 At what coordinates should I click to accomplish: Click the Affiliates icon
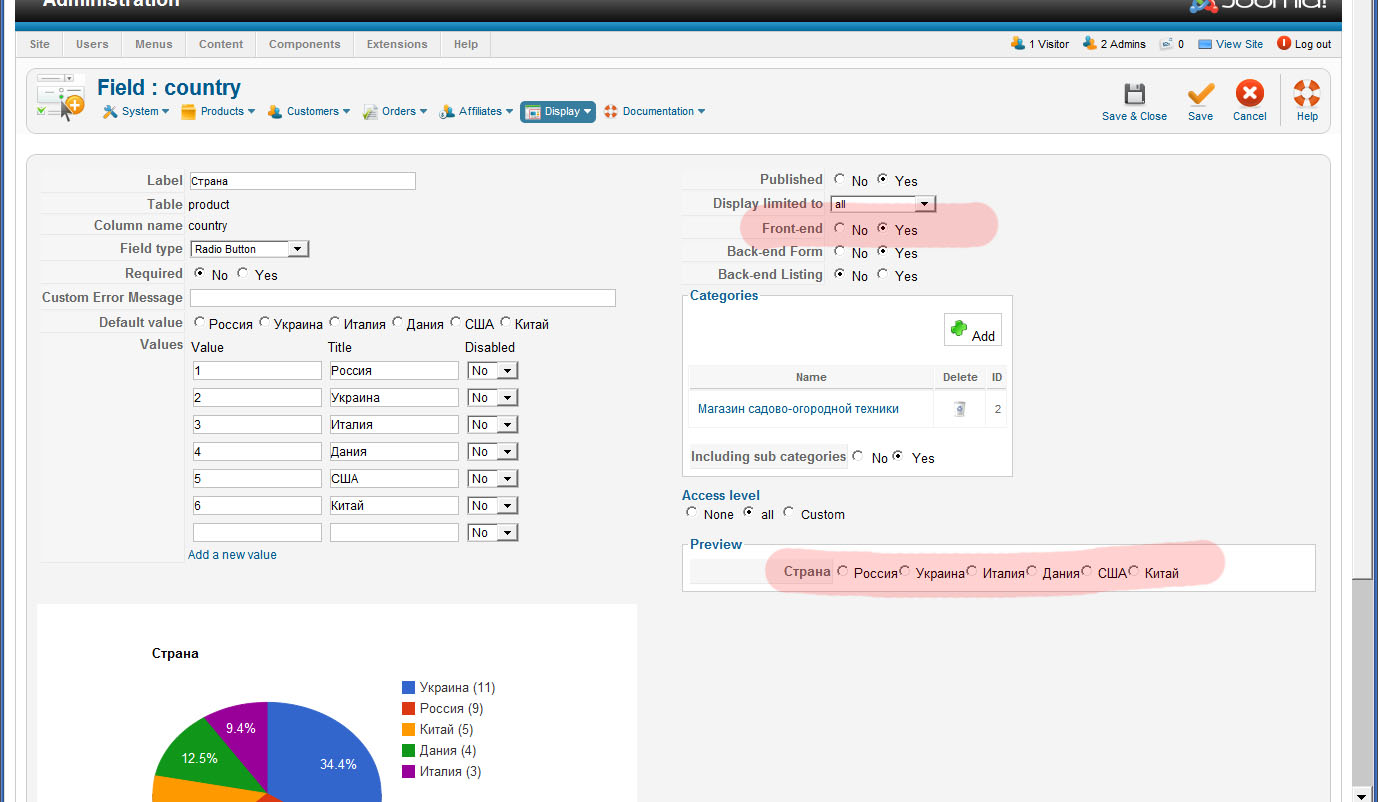[447, 111]
